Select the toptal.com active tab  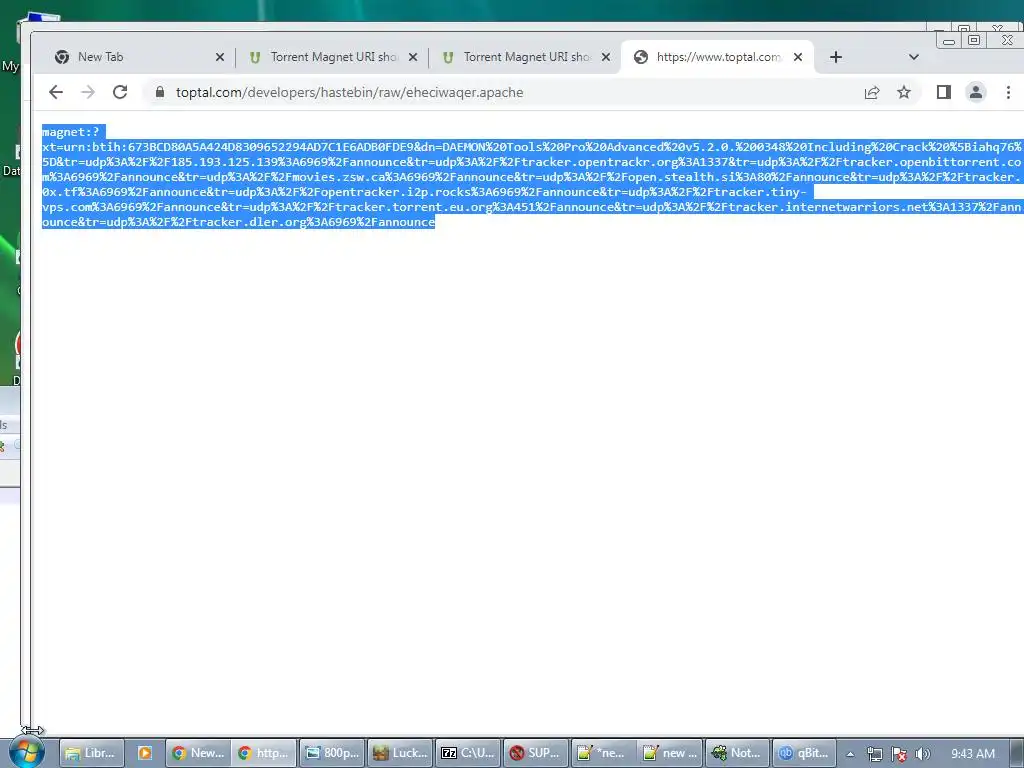(717, 57)
